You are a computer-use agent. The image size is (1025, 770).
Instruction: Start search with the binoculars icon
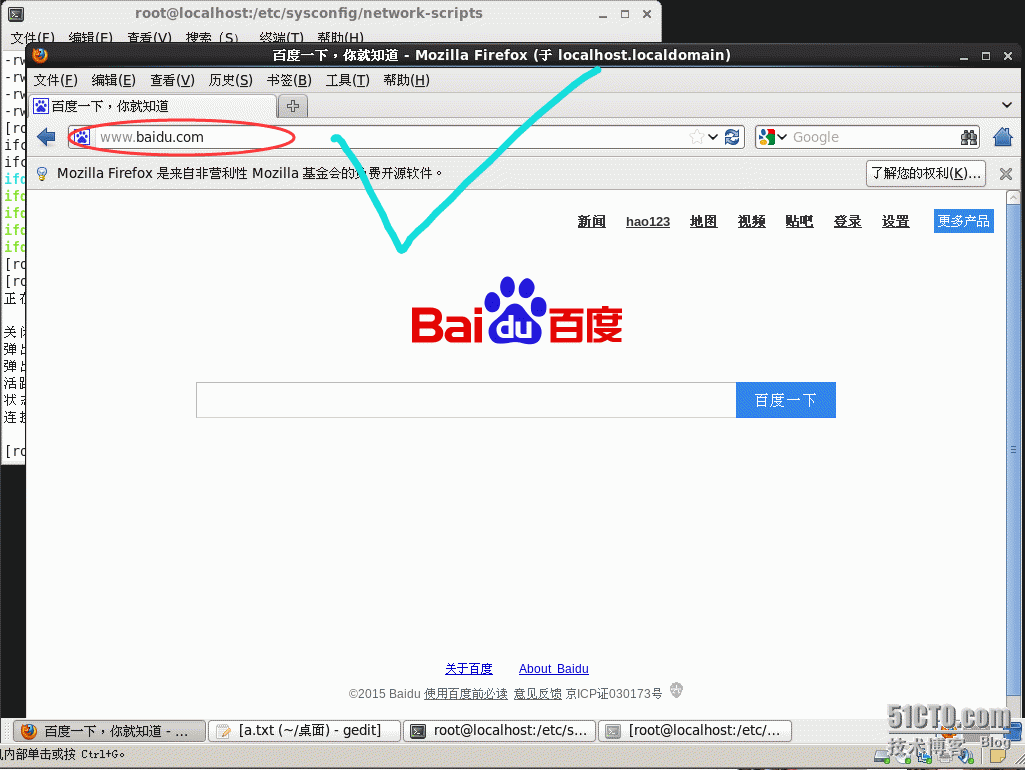969,137
